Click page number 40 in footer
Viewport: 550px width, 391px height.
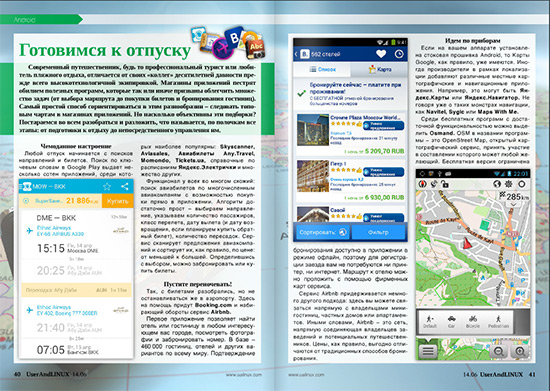point(17,374)
